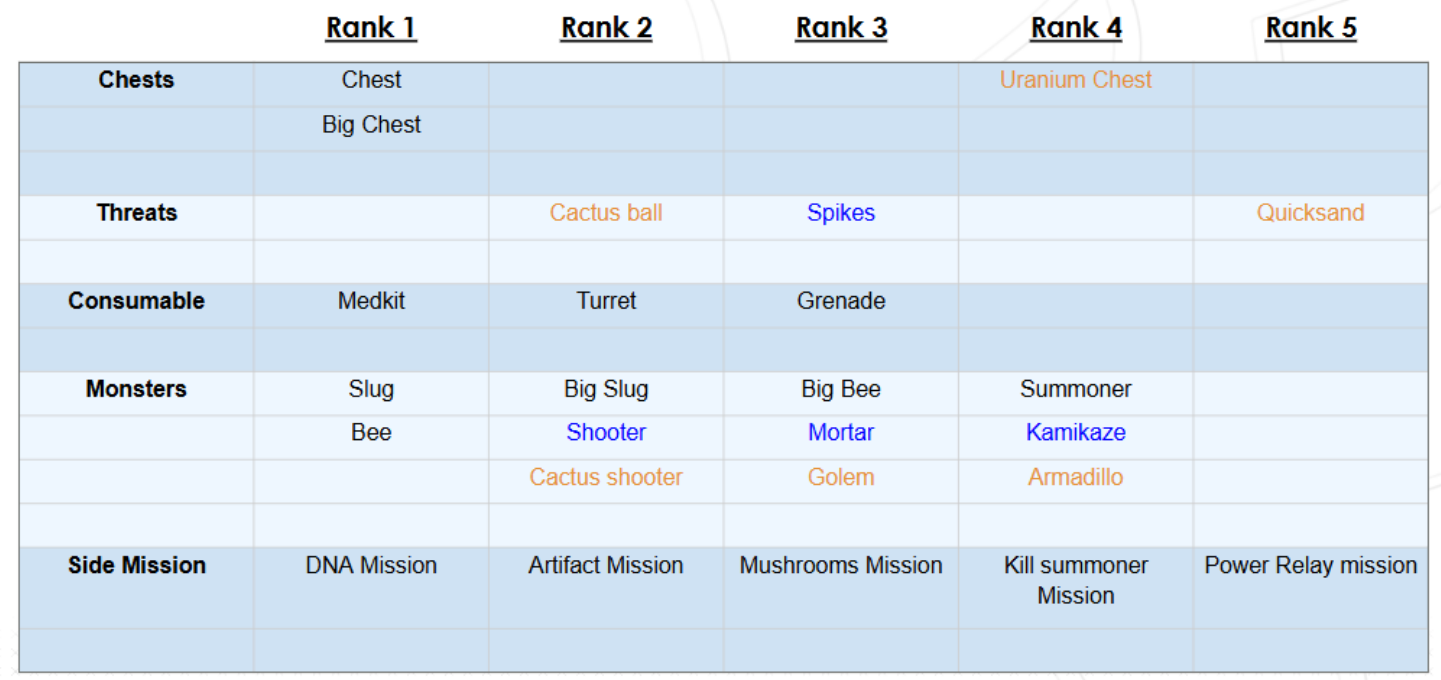Click the Power Relay mission cell
1441x680 pixels.
pos(1310,565)
